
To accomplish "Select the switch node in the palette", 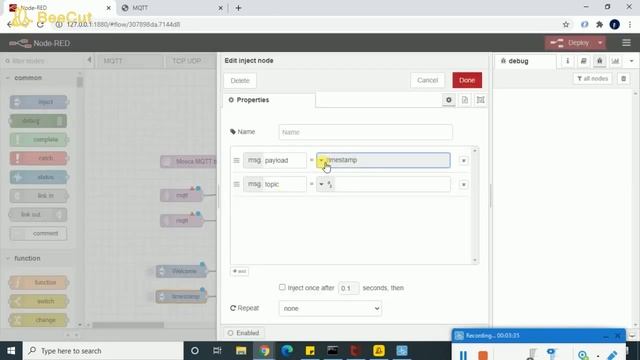I will [x=39, y=301].
